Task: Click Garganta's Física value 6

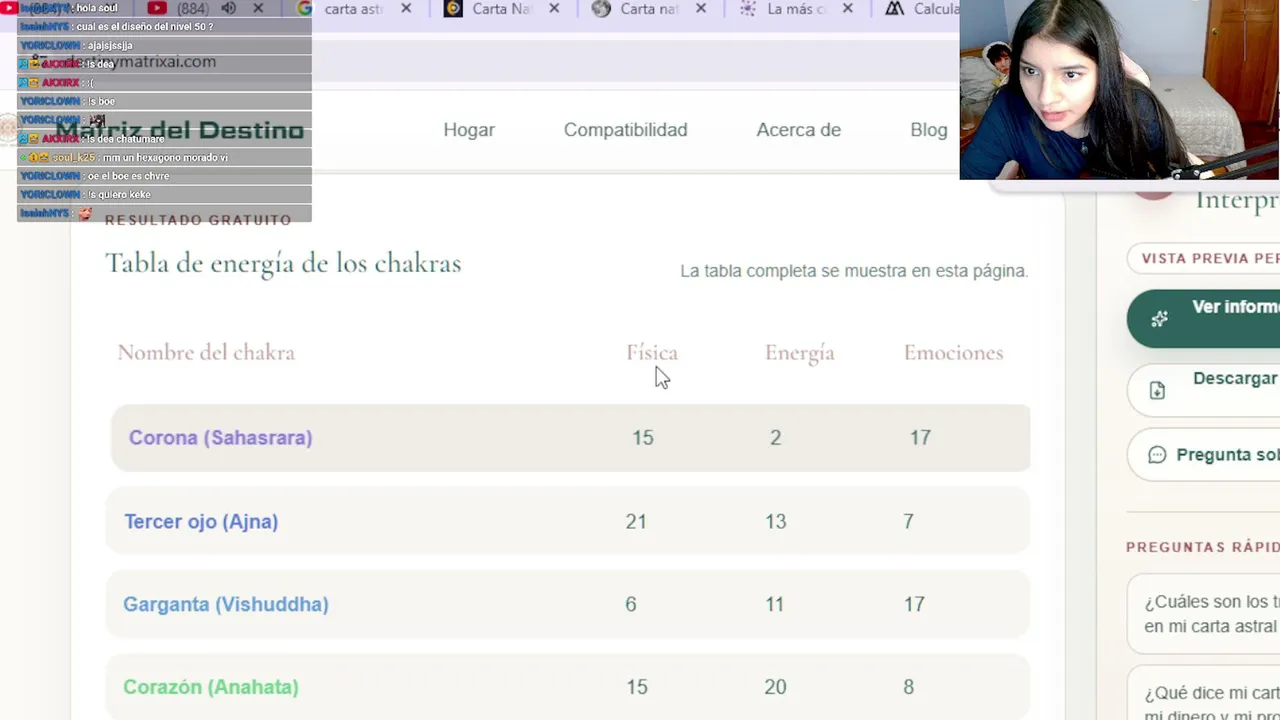Action: tap(630, 605)
